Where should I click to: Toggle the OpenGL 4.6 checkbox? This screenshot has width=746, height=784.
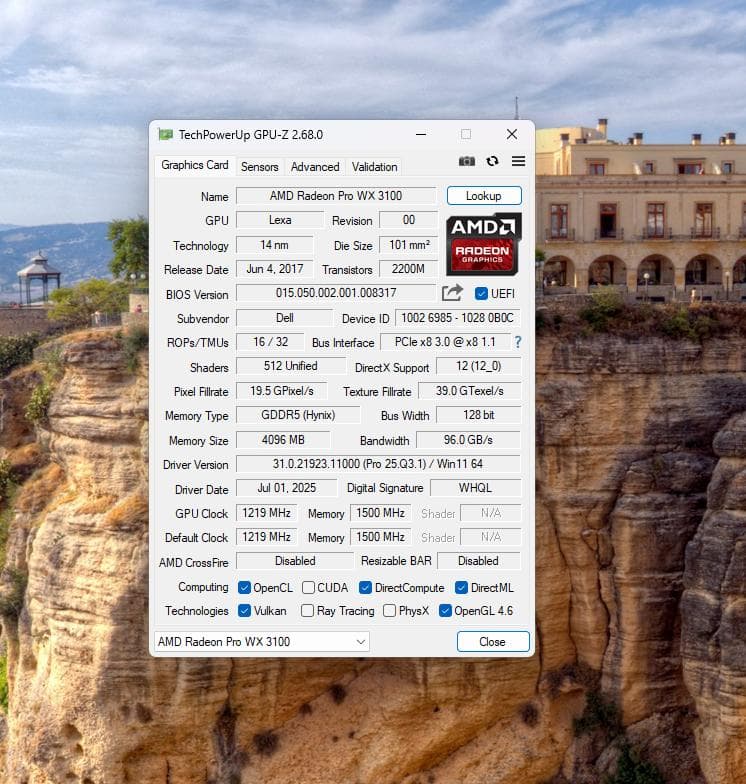pos(444,610)
